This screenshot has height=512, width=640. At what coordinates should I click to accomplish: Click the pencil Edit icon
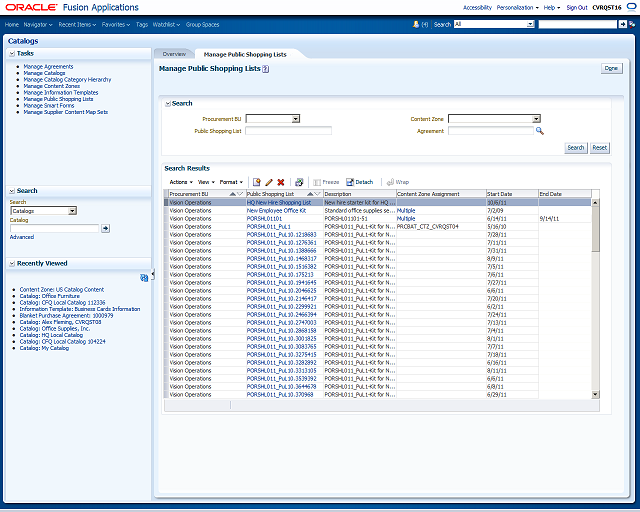[269, 182]
